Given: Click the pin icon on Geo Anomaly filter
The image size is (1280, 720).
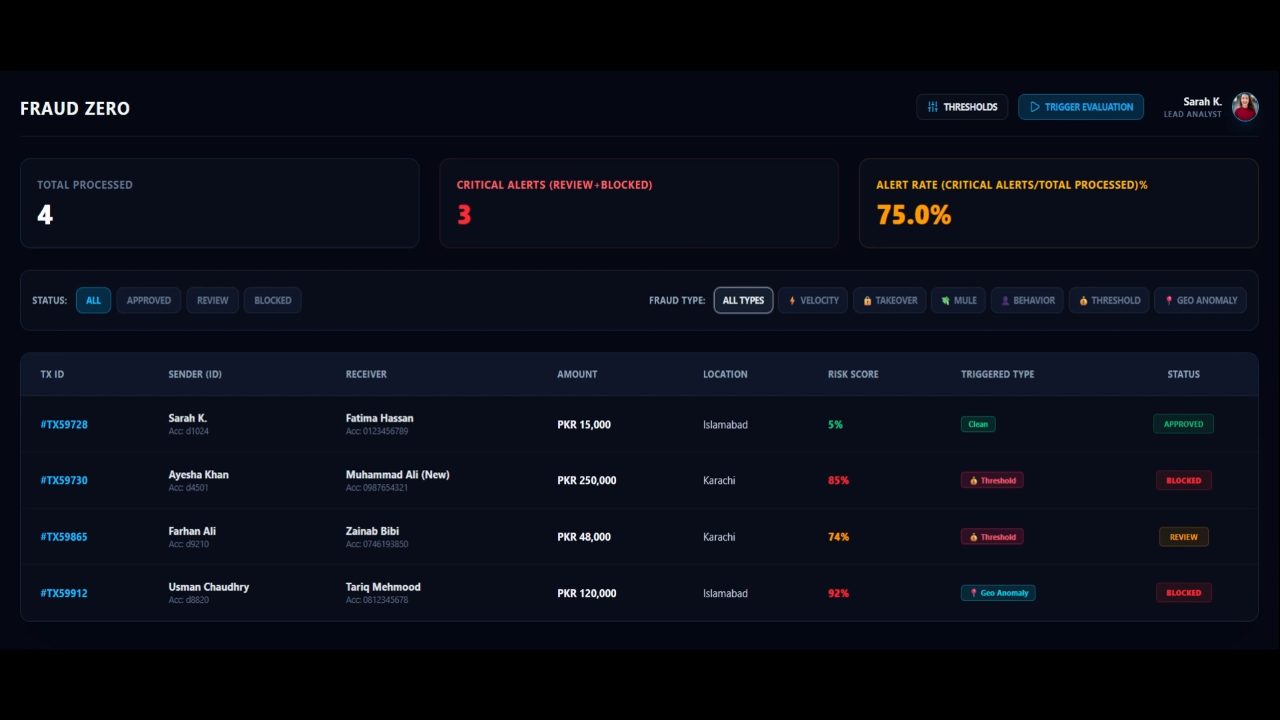Looking at the screenshot, I should click(1169, 300).
